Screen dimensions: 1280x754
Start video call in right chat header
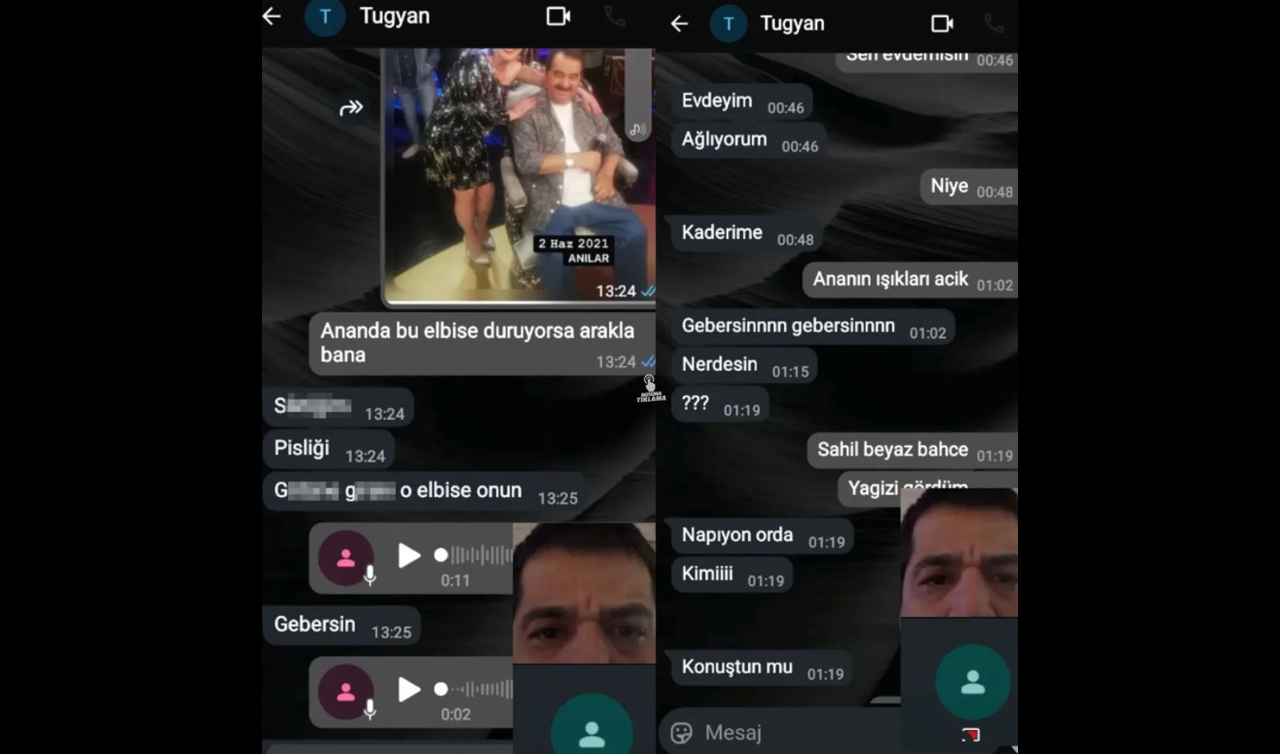(942, 23)
